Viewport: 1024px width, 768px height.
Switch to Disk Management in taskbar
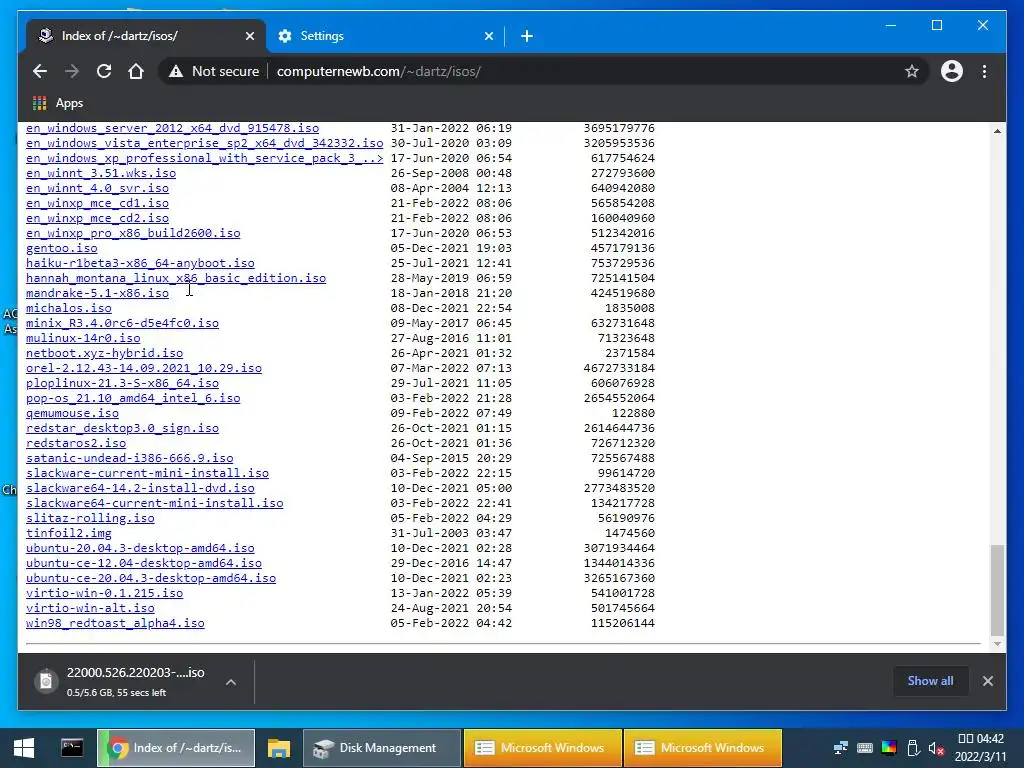coord(381,748)
